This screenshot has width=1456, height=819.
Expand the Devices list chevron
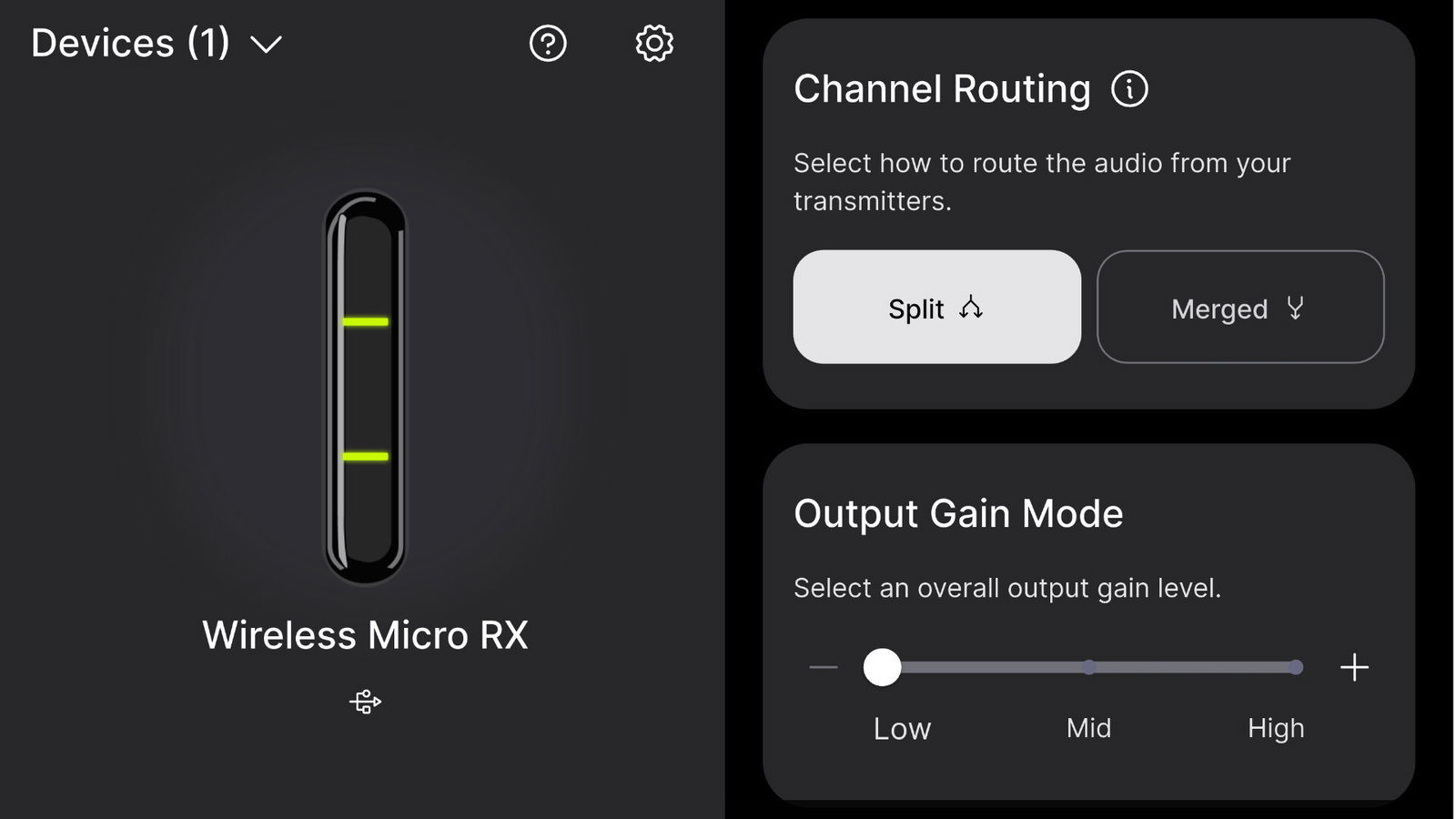[x=266, y=44]
